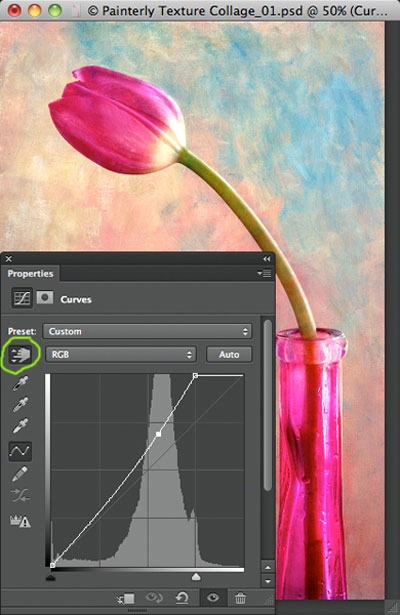
Task: Click the document icon in title bar
Action: (x=77, y=11)
